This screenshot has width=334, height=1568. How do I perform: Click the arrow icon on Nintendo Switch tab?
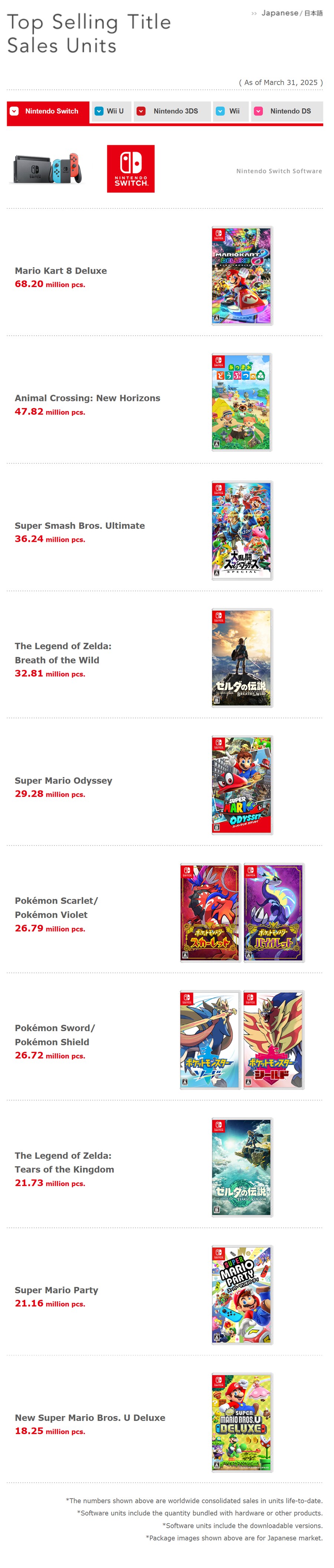coord(14,111)
